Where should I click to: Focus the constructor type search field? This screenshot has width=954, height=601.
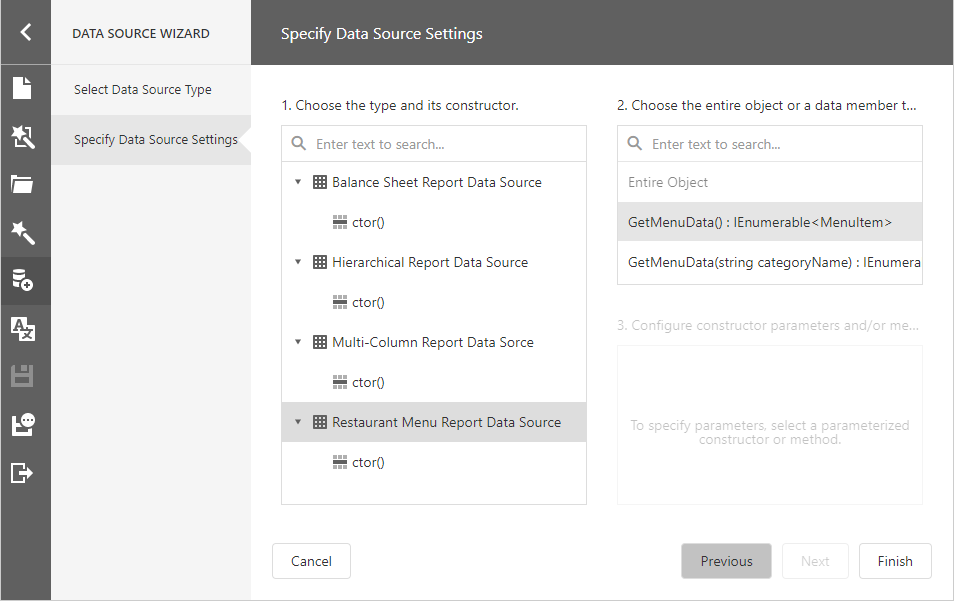tap(445, 144)
